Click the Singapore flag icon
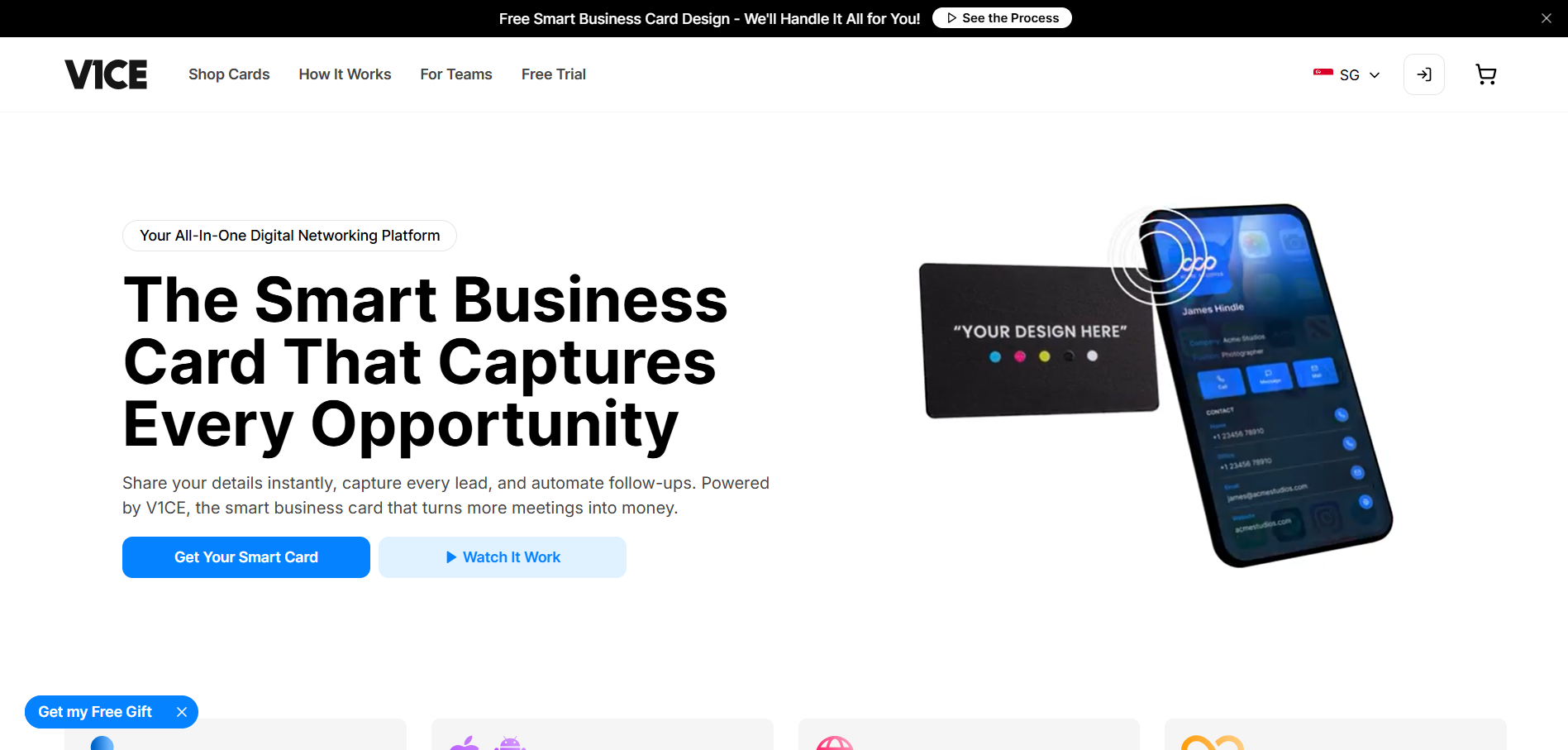Image resolution: width=1568 pixels, height=750 pixels. pos(1323,74)
